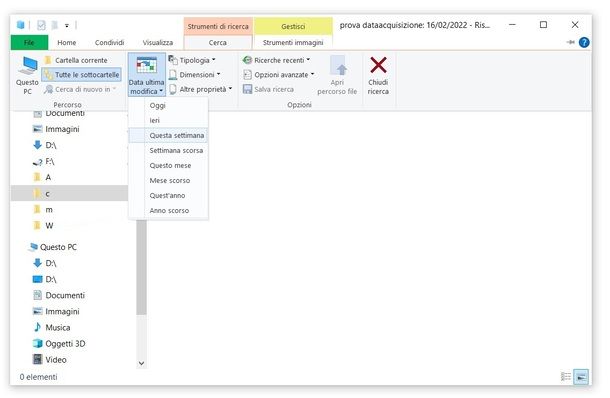Viewport: 610px width, 398px height.
Task: Click the Data ultima modifica calendar icon
Action: click(x=147, y=65)
